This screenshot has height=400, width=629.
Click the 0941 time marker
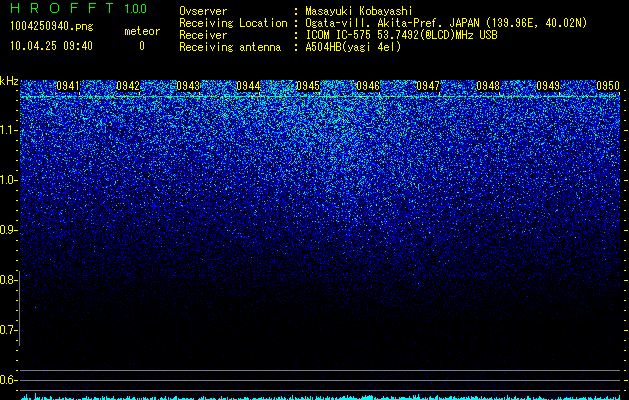point(68,85)
